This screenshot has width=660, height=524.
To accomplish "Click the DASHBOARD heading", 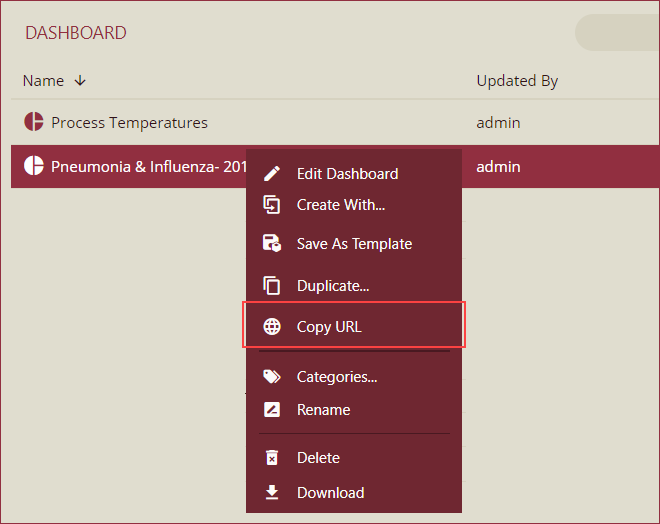I will tap(76, 33).
